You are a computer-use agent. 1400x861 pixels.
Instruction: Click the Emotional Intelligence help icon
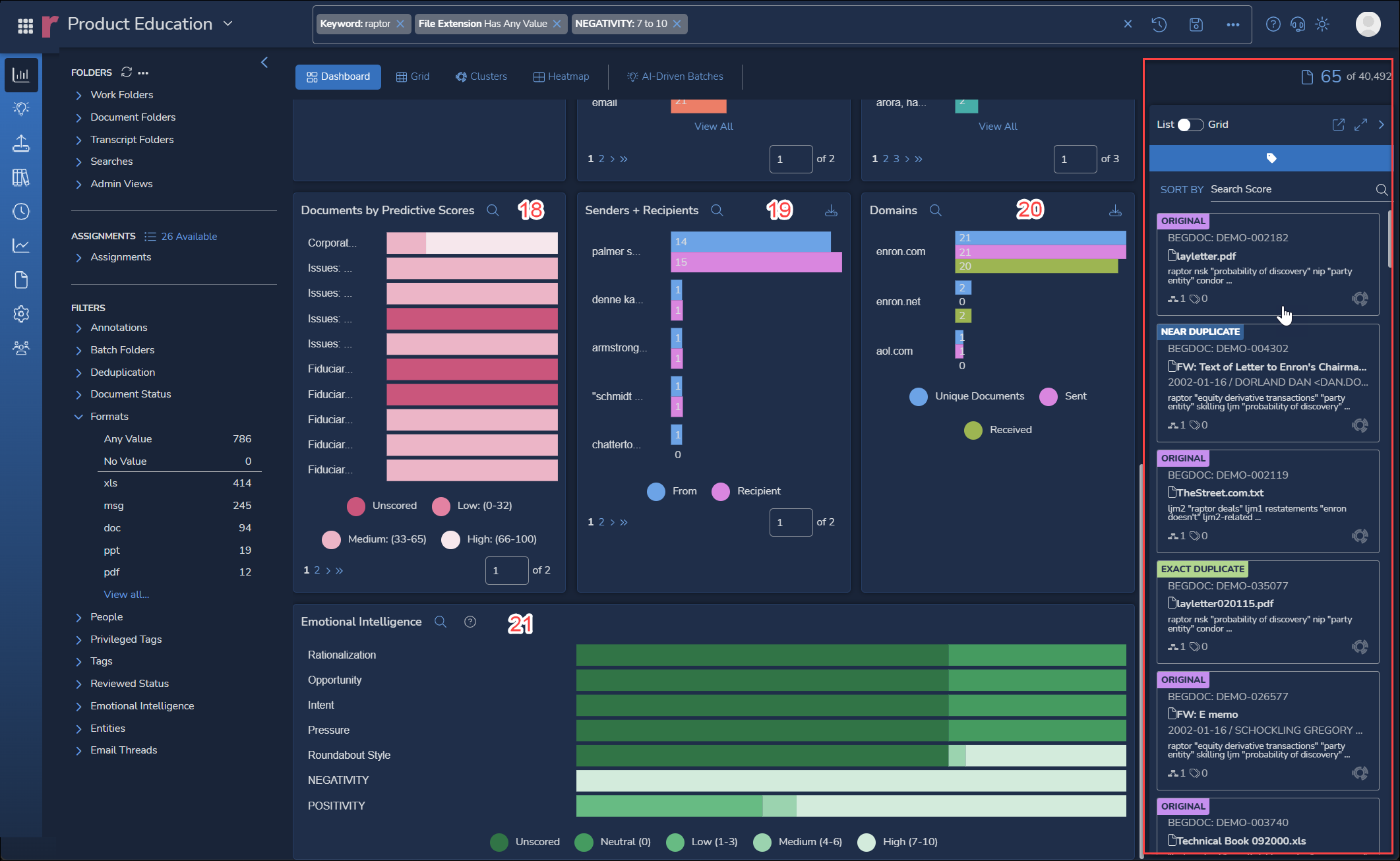point(470,622)
